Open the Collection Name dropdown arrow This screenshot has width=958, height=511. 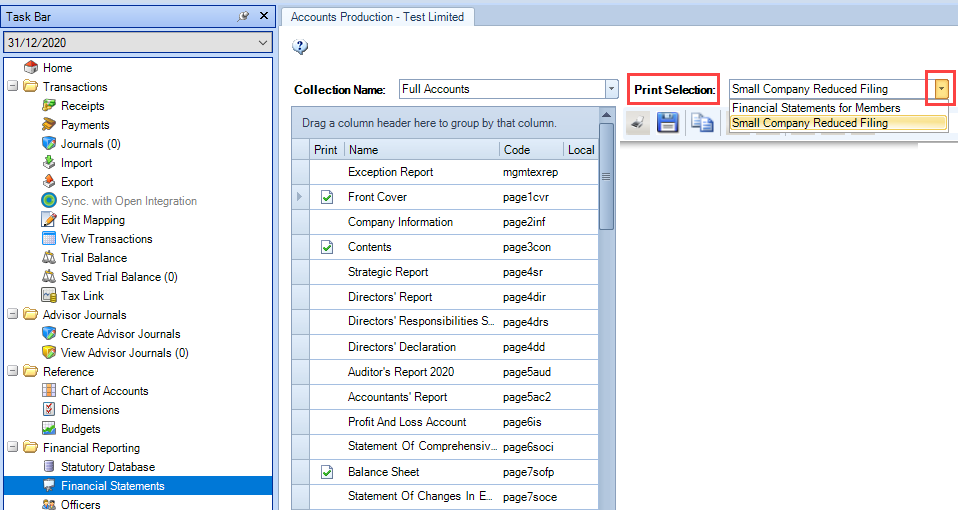pos(611,89)
